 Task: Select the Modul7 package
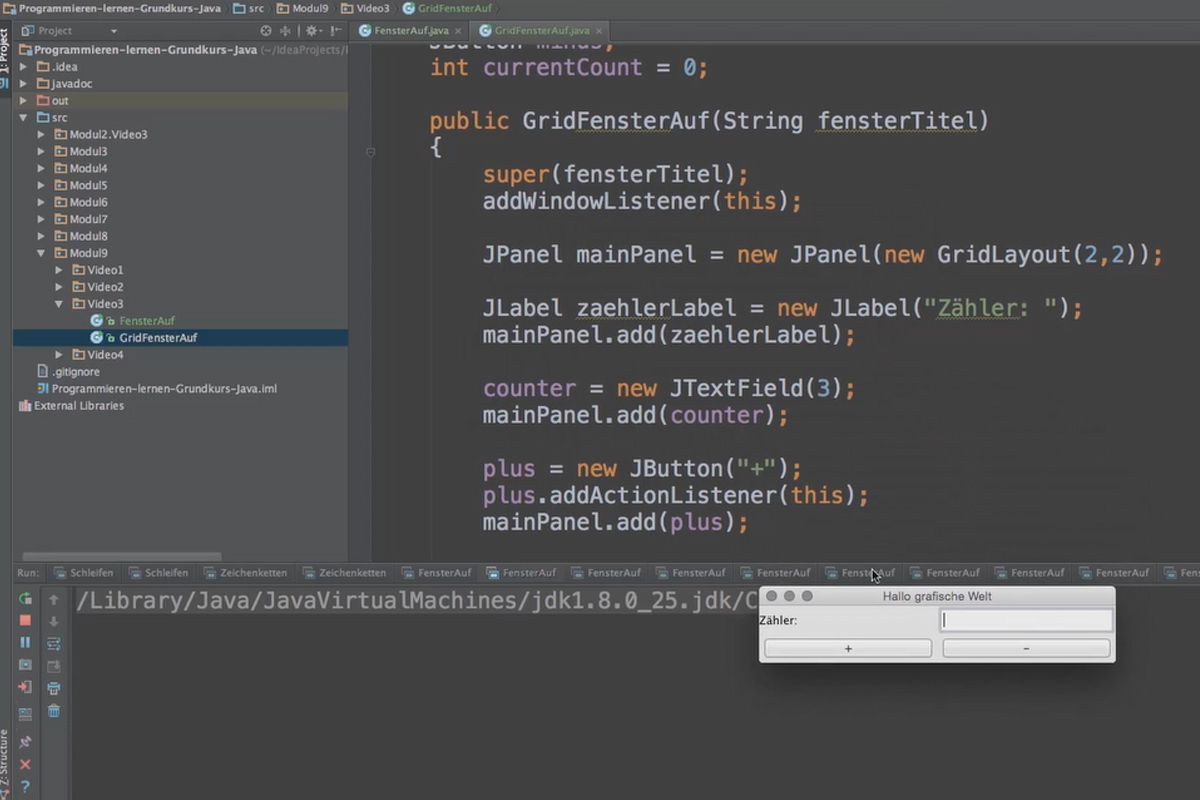[88, 219]
